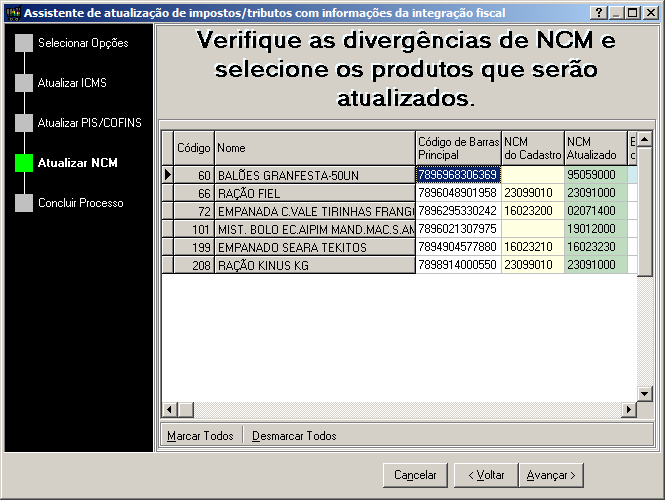Screen dimensions: 665x500
Task: Sort by the Código column header
Action: [x=194, y=147]
